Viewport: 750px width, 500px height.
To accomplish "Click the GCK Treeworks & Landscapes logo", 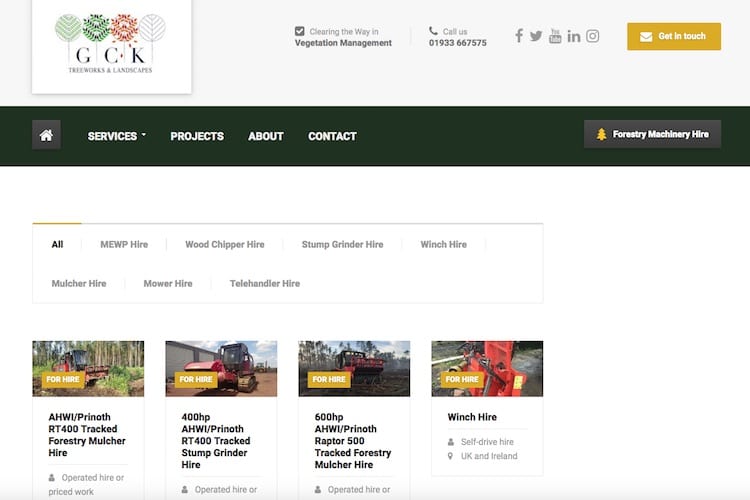I will click(111, 44).
